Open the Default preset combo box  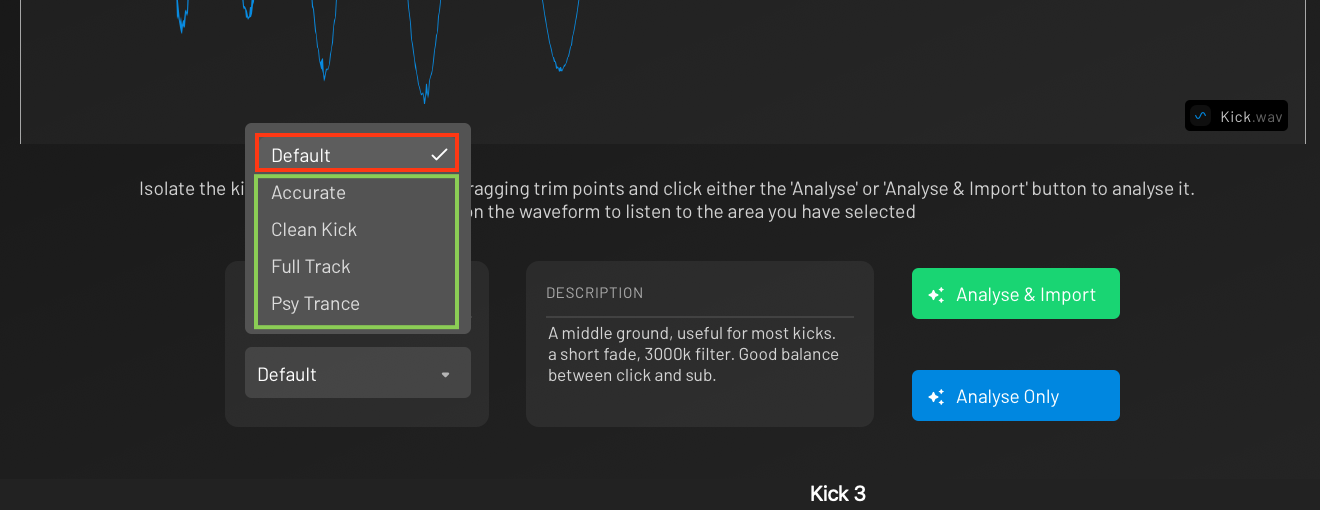(357, 374)
